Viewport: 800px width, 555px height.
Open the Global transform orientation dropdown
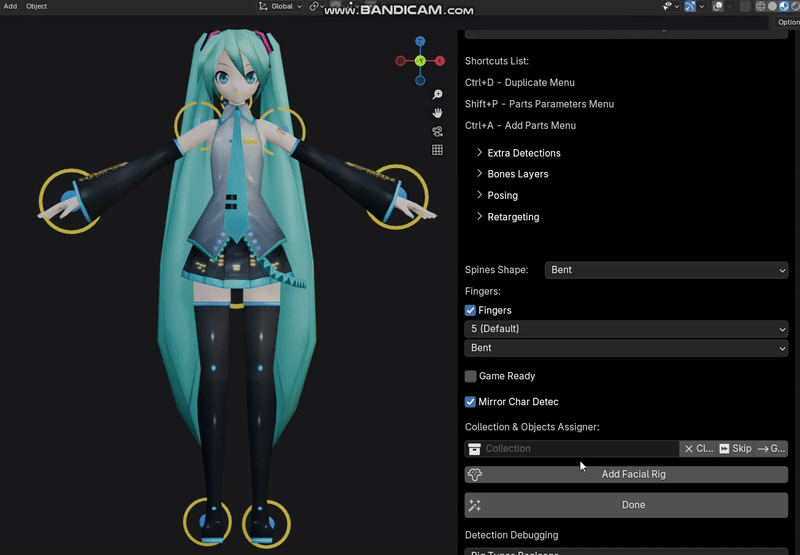point(280,6)
